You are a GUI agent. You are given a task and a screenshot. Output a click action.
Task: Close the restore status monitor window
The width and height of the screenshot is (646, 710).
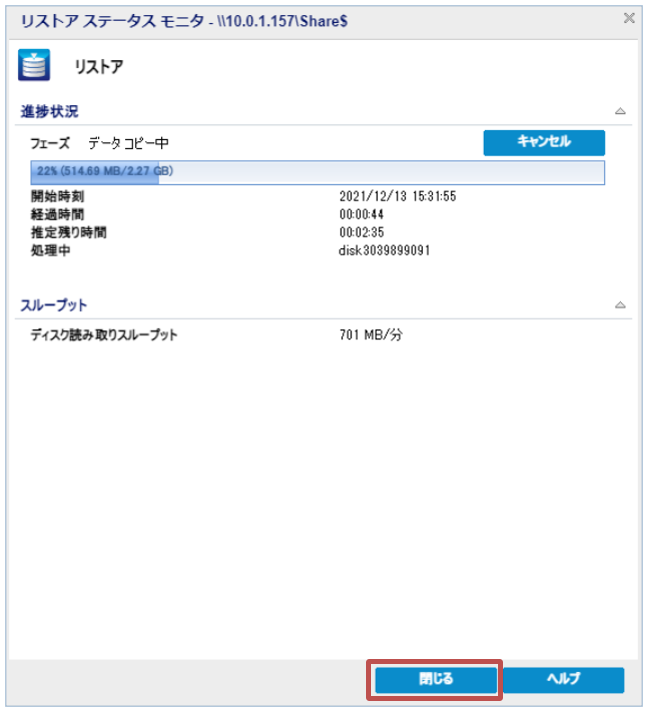[629, 18]
